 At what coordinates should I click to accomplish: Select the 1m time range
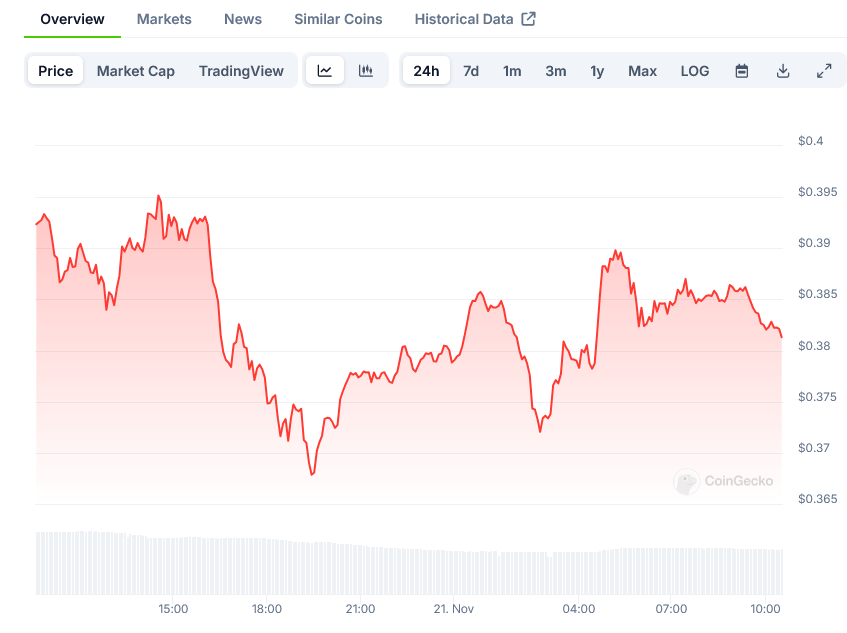(x=512, y=71)
